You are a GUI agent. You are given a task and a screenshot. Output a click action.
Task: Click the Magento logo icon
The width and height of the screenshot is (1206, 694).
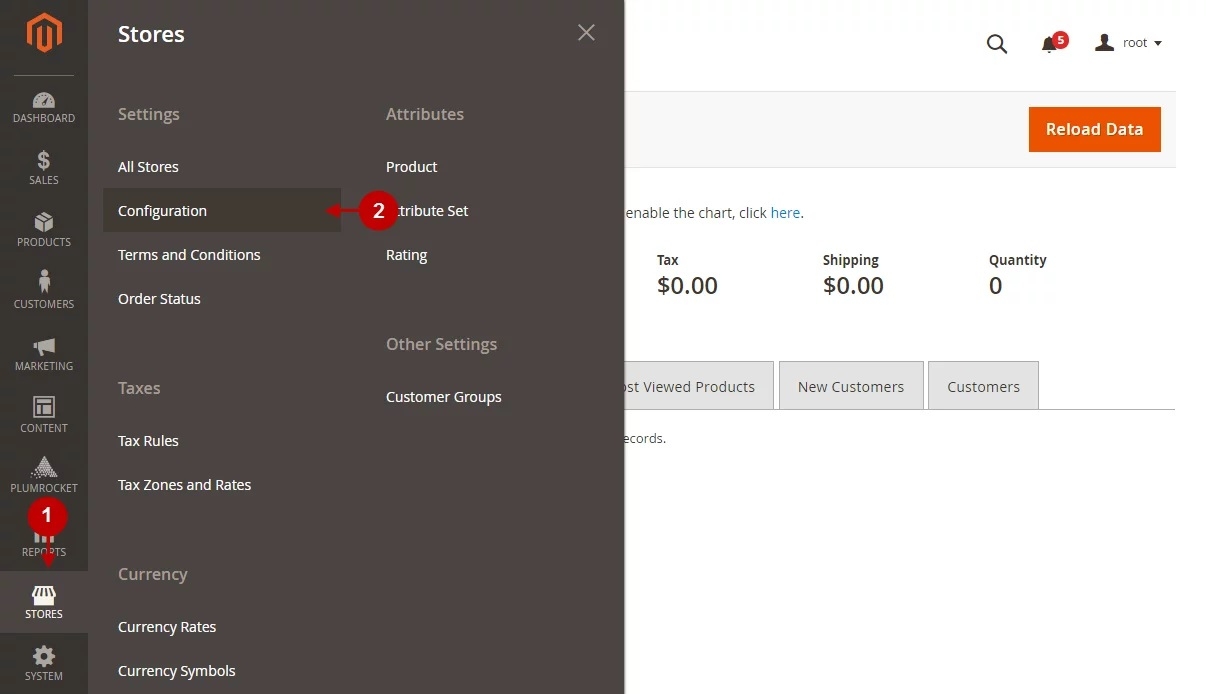44,33
